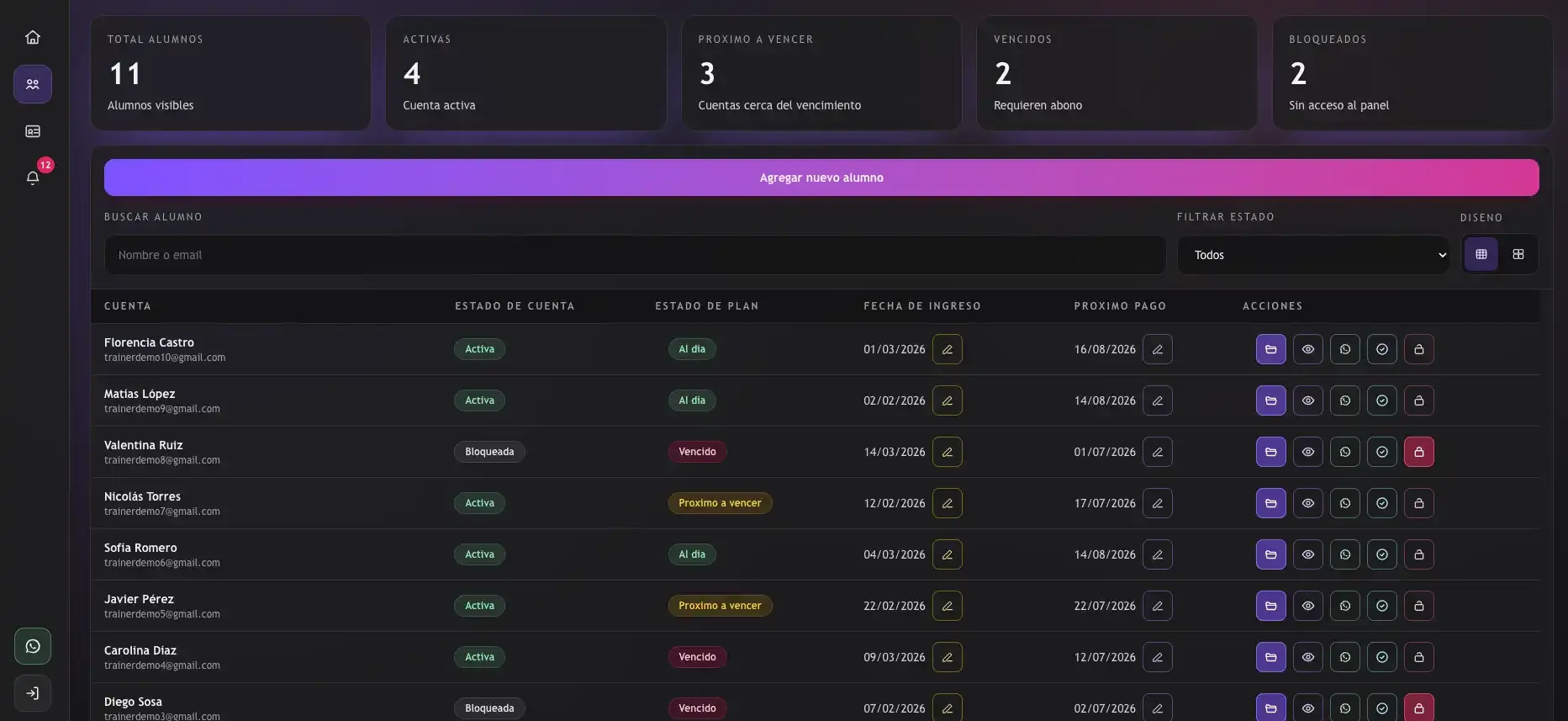Switch to table layout view
Image resolution: width=1568 pixels, height=721 pixels.
tap(1481, 254)
